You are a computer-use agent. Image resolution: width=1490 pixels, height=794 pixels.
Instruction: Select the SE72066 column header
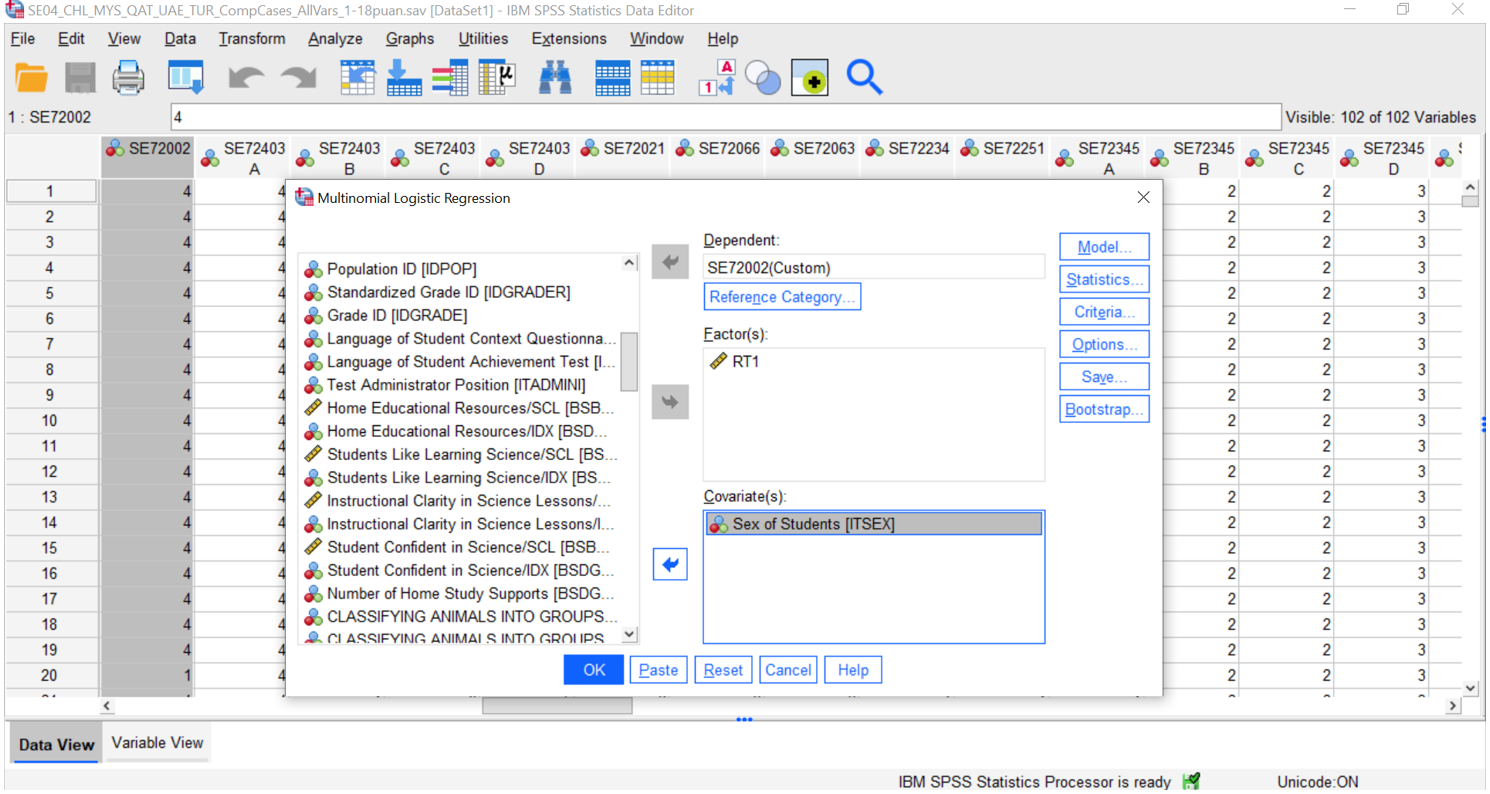pyautogui.click(x=717, y=158)
